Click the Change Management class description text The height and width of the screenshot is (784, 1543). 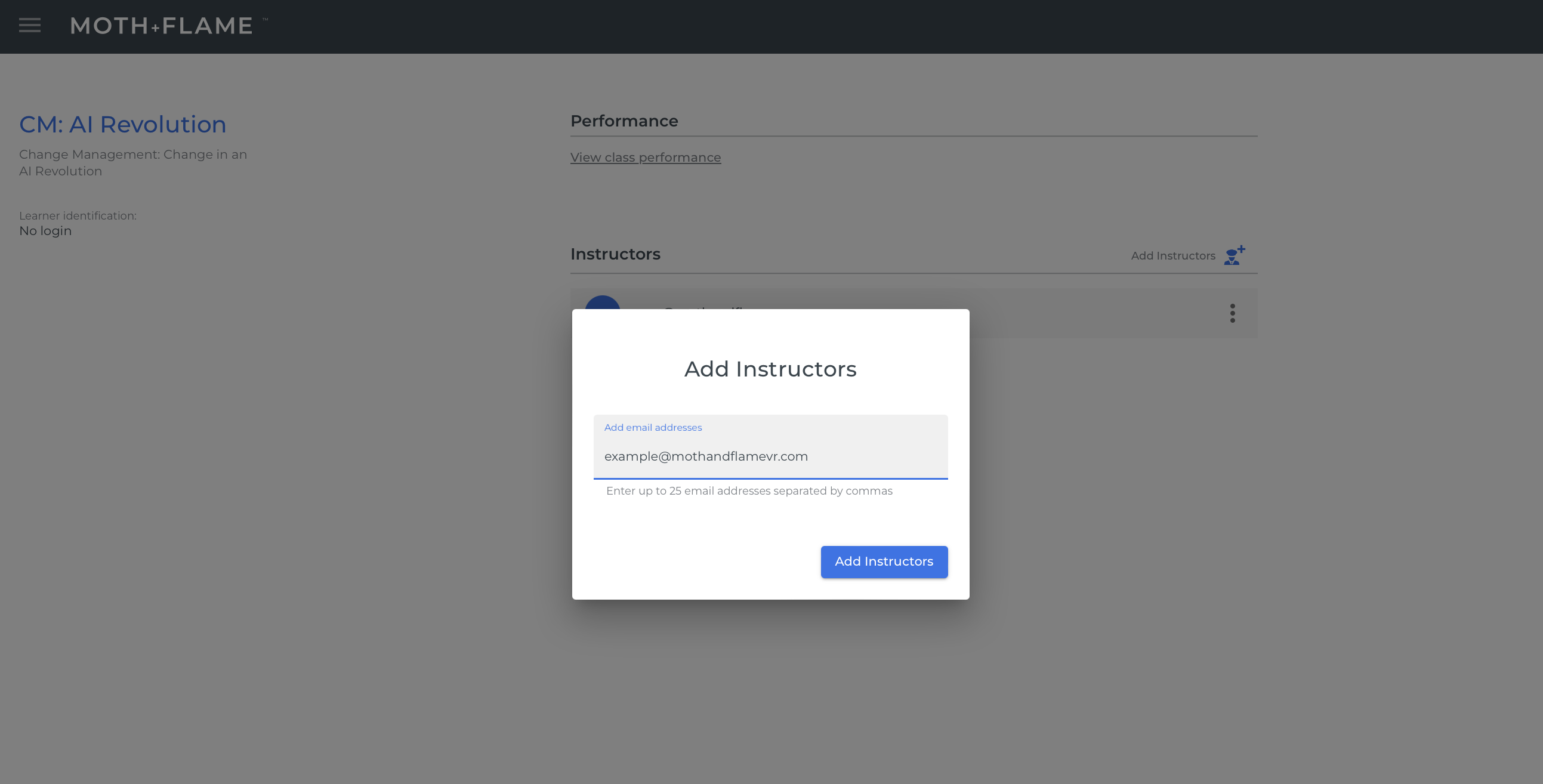(x=133, y=162)
